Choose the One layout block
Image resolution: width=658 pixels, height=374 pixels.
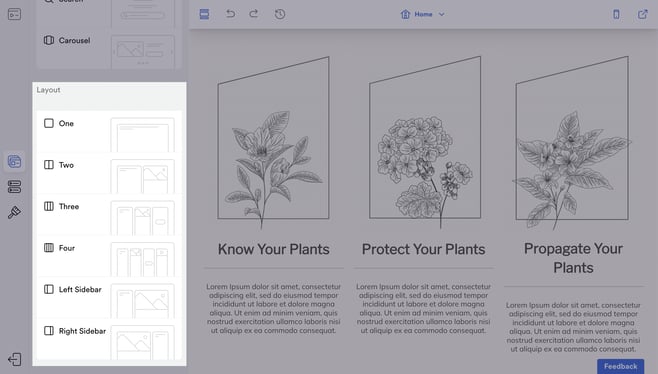coord(110,131)
